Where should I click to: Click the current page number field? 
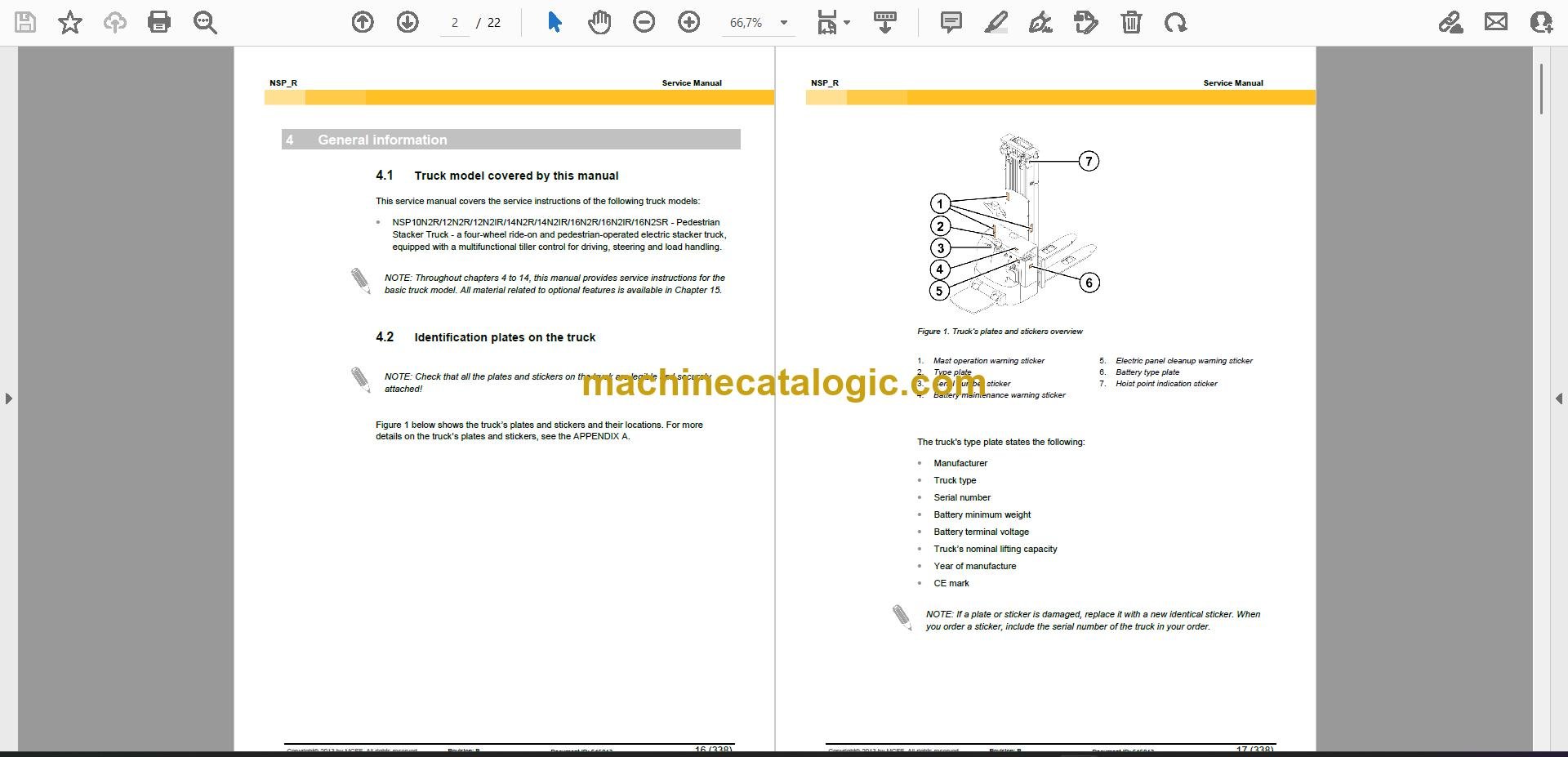[455, 23]
